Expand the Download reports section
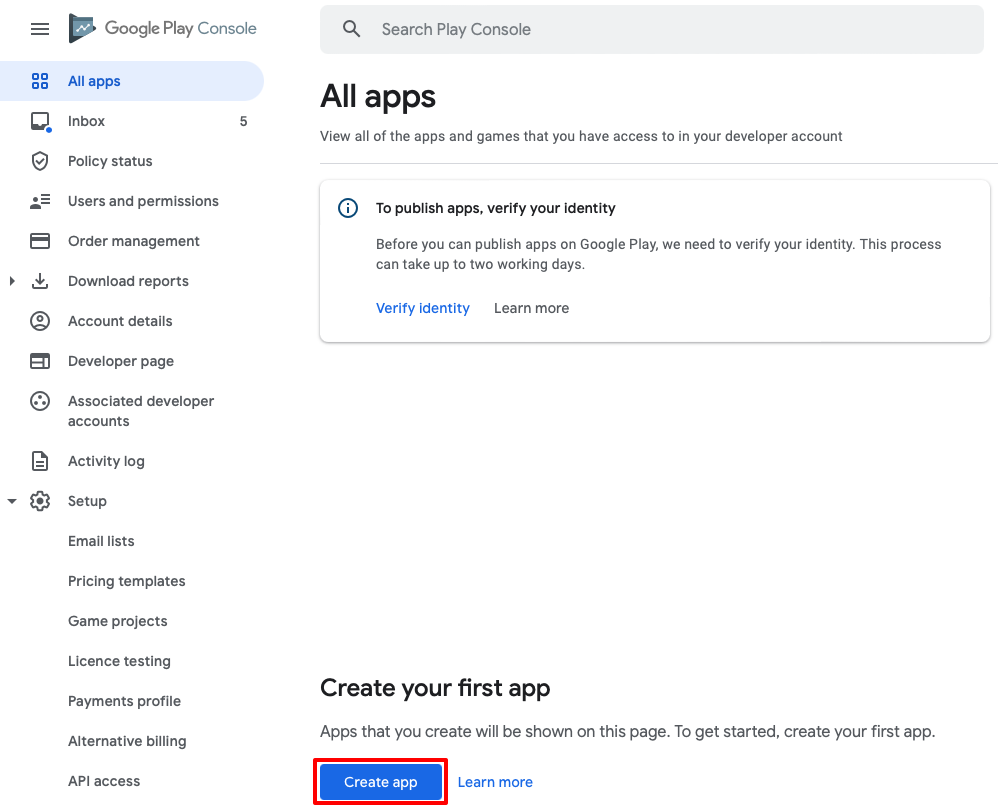 12,281
